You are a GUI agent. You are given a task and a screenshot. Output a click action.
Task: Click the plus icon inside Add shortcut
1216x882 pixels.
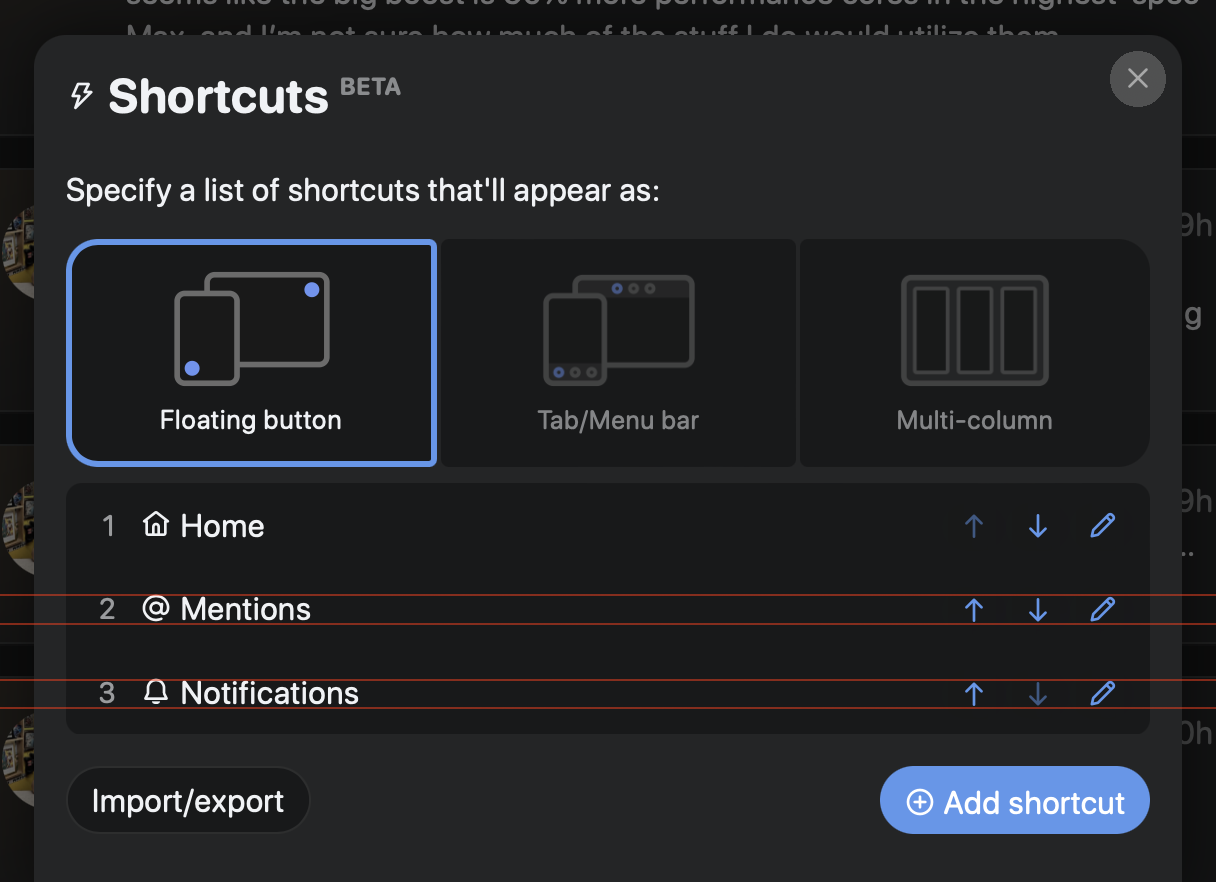[x=919, y=800]
